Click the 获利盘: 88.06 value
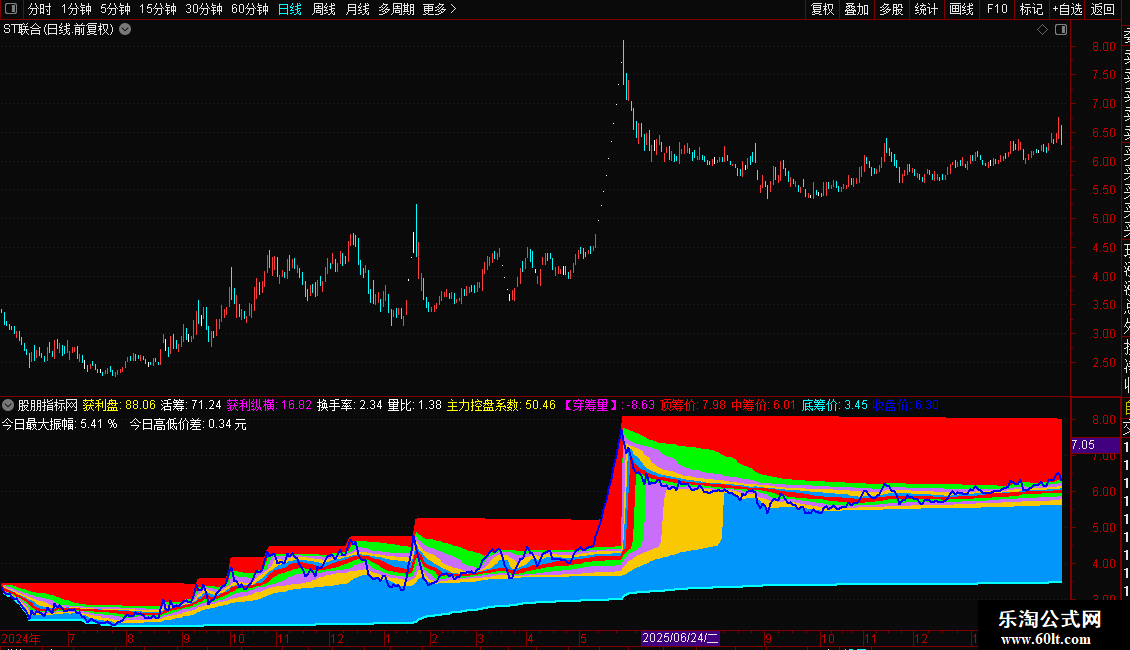Screen dimensions: 1130x650 [x=119, y=405]
